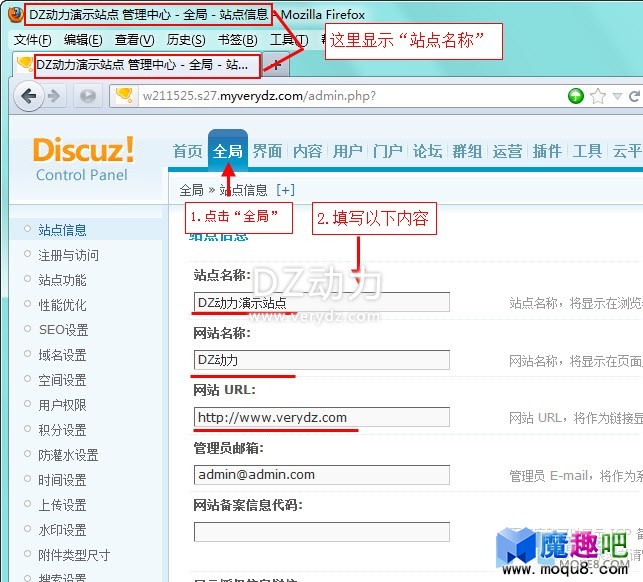
Task: Switch to the 工具 admin tab
Action: [x=587, y=151]
